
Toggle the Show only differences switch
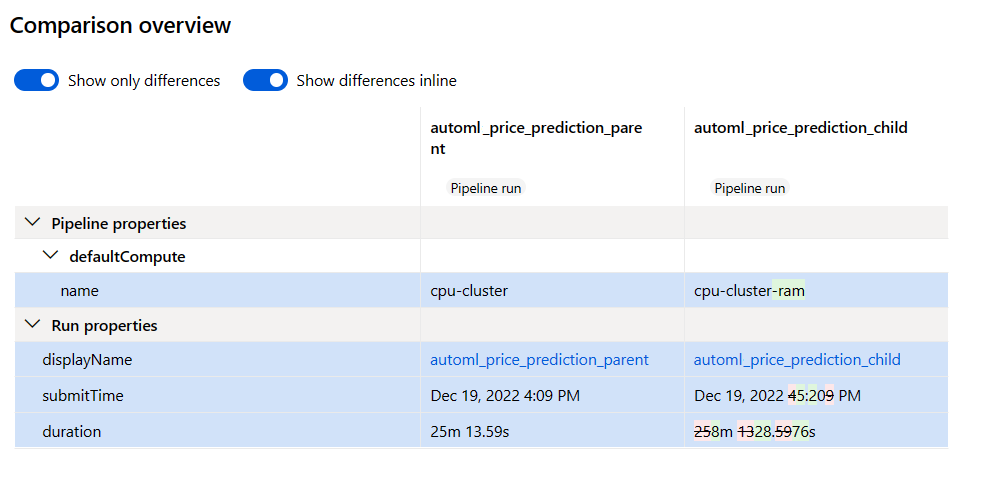pos(37,80)
